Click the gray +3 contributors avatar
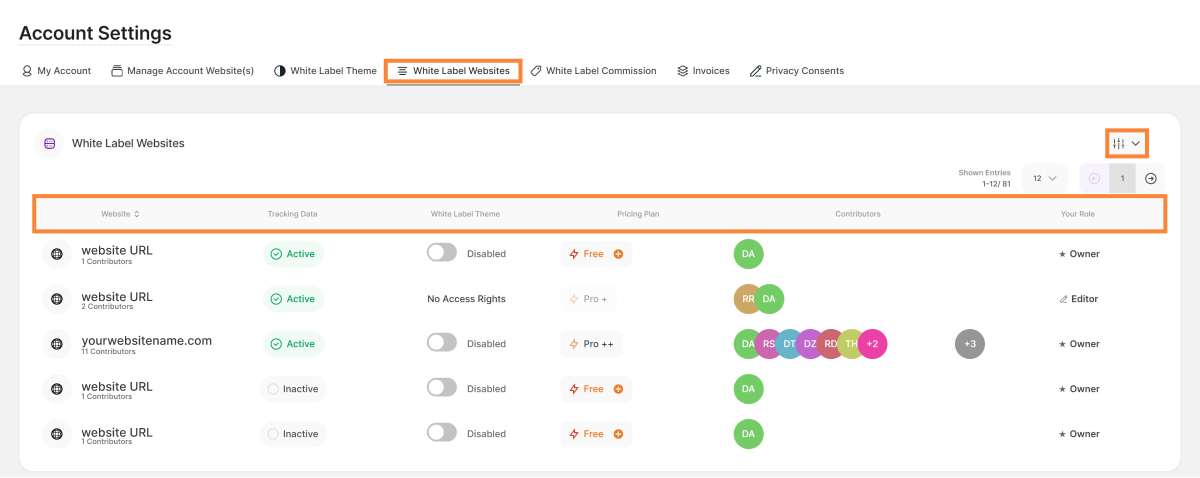This screenshot has width=1200, height=478. point(969,344)
